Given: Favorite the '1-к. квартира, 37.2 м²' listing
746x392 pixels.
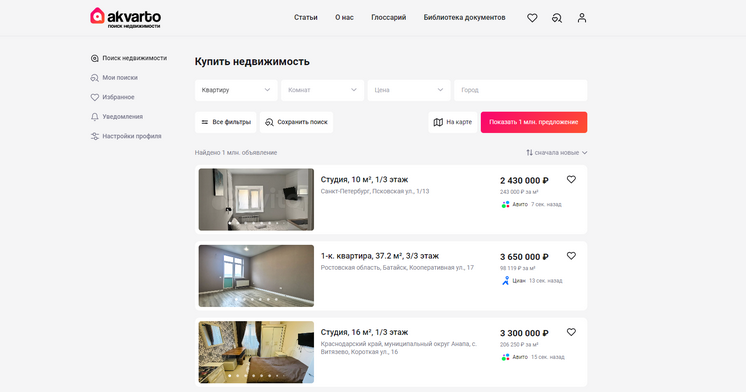Looking at the screenshot, I should point(571,255).
